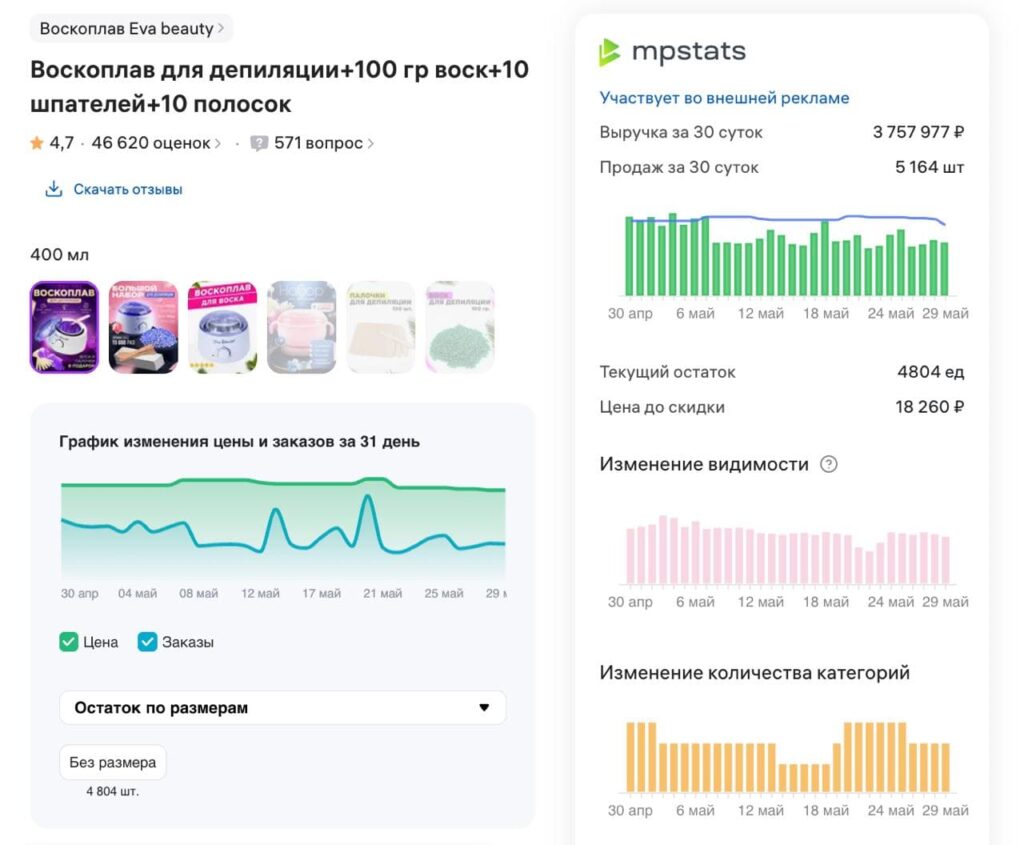Expand chevron next to 571 вопрос
This screenshot has height=845, width=1024.
pyautogui.click(x=370, y=143)
